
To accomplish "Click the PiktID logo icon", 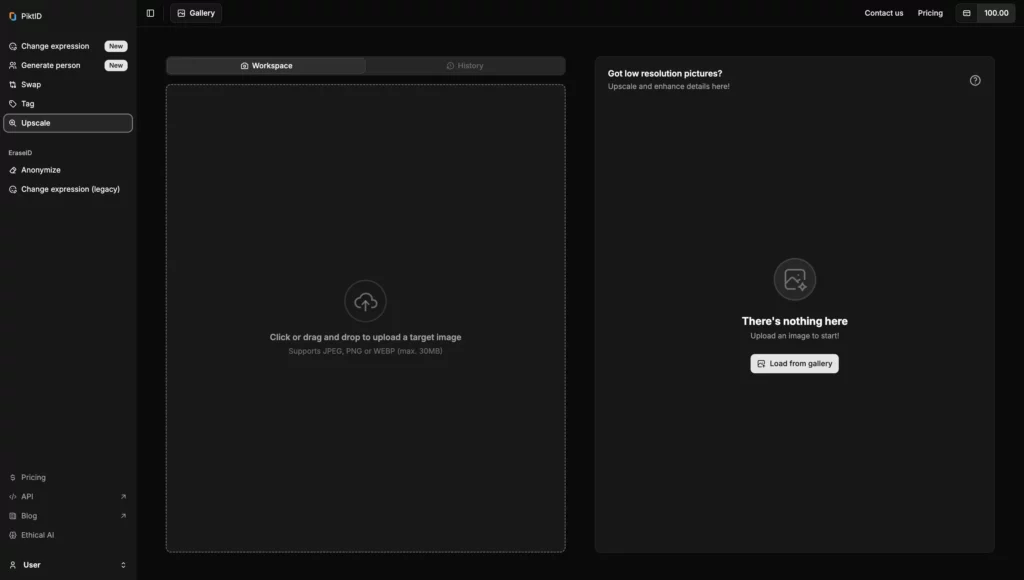I will point(13,16).
